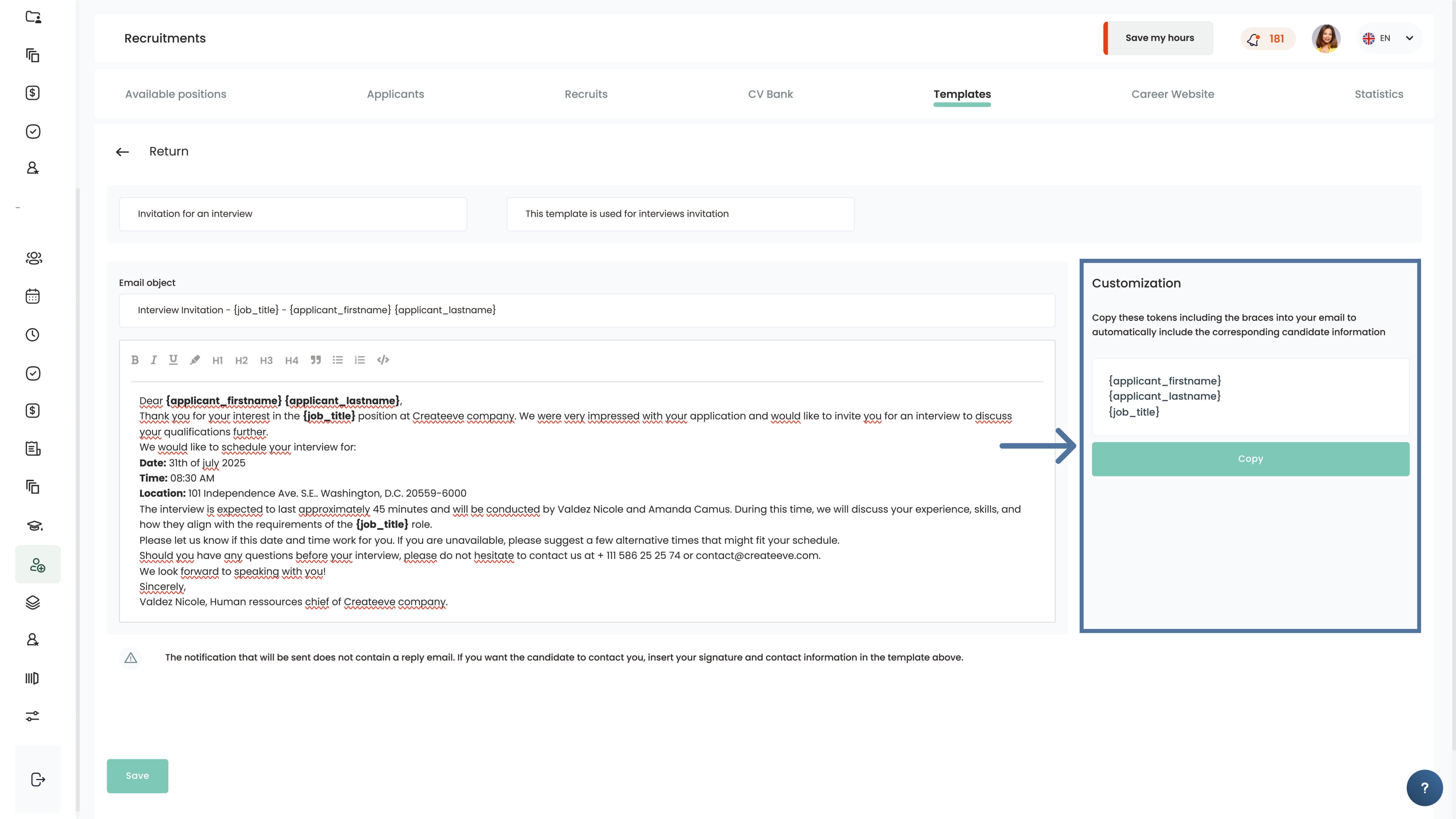This screenshot has width=1456, height=819.
Task: Click the Copy tokens button
Action: [1250, 459]
